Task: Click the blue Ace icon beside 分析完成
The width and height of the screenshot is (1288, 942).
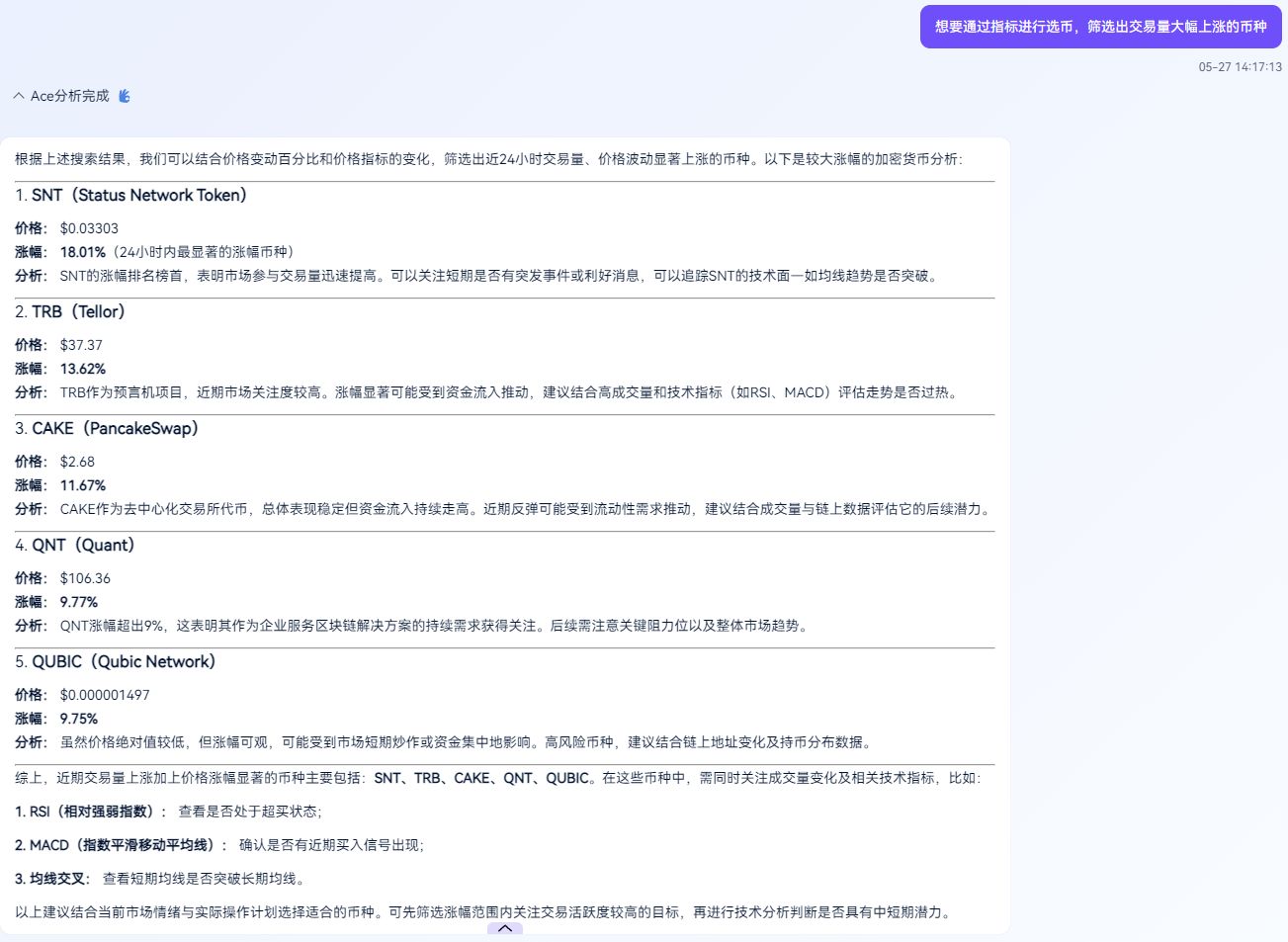Action: point(125,96)
